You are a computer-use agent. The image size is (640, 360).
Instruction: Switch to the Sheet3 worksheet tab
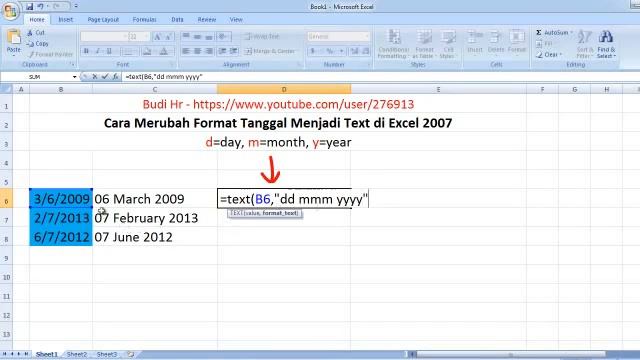pyautogui.click(x=107, y=354)
